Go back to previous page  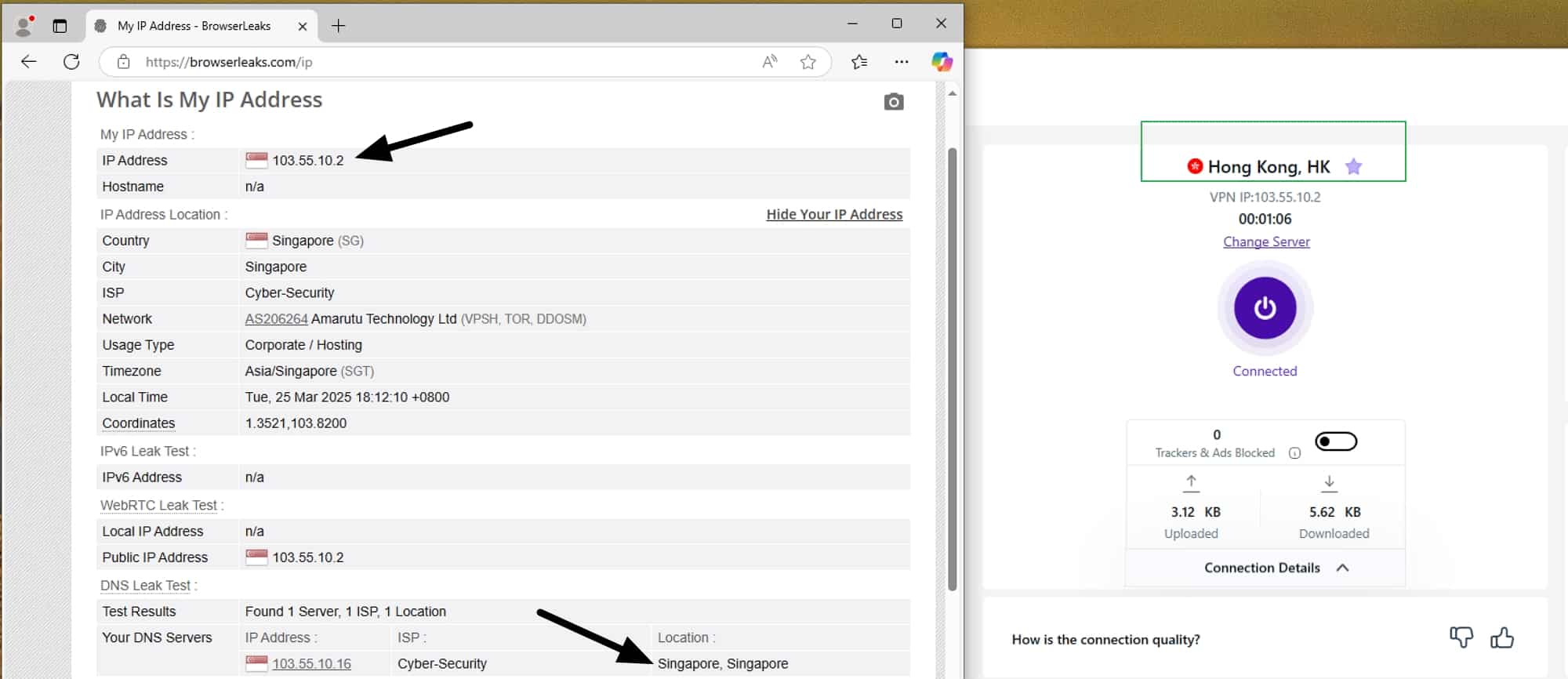tap(29, 62)
